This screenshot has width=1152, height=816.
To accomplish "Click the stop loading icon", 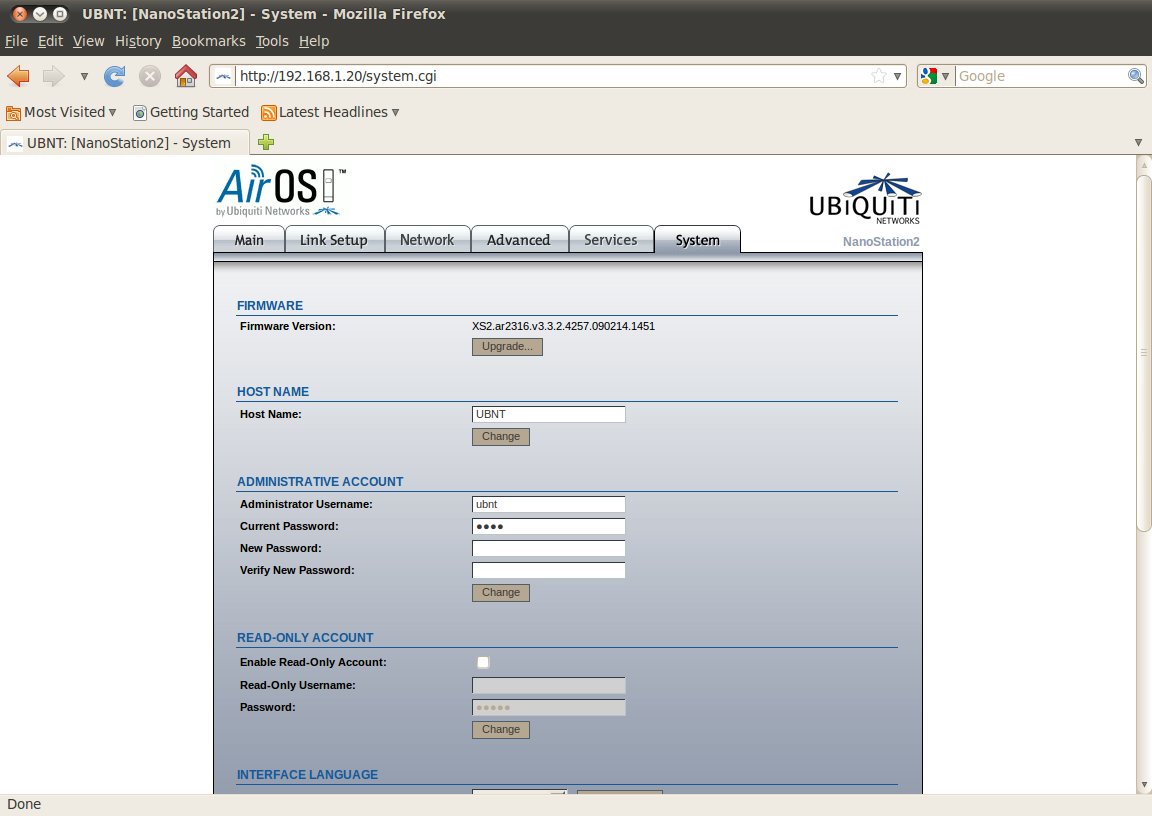I will pyautogui.click(x=150, y=76).
